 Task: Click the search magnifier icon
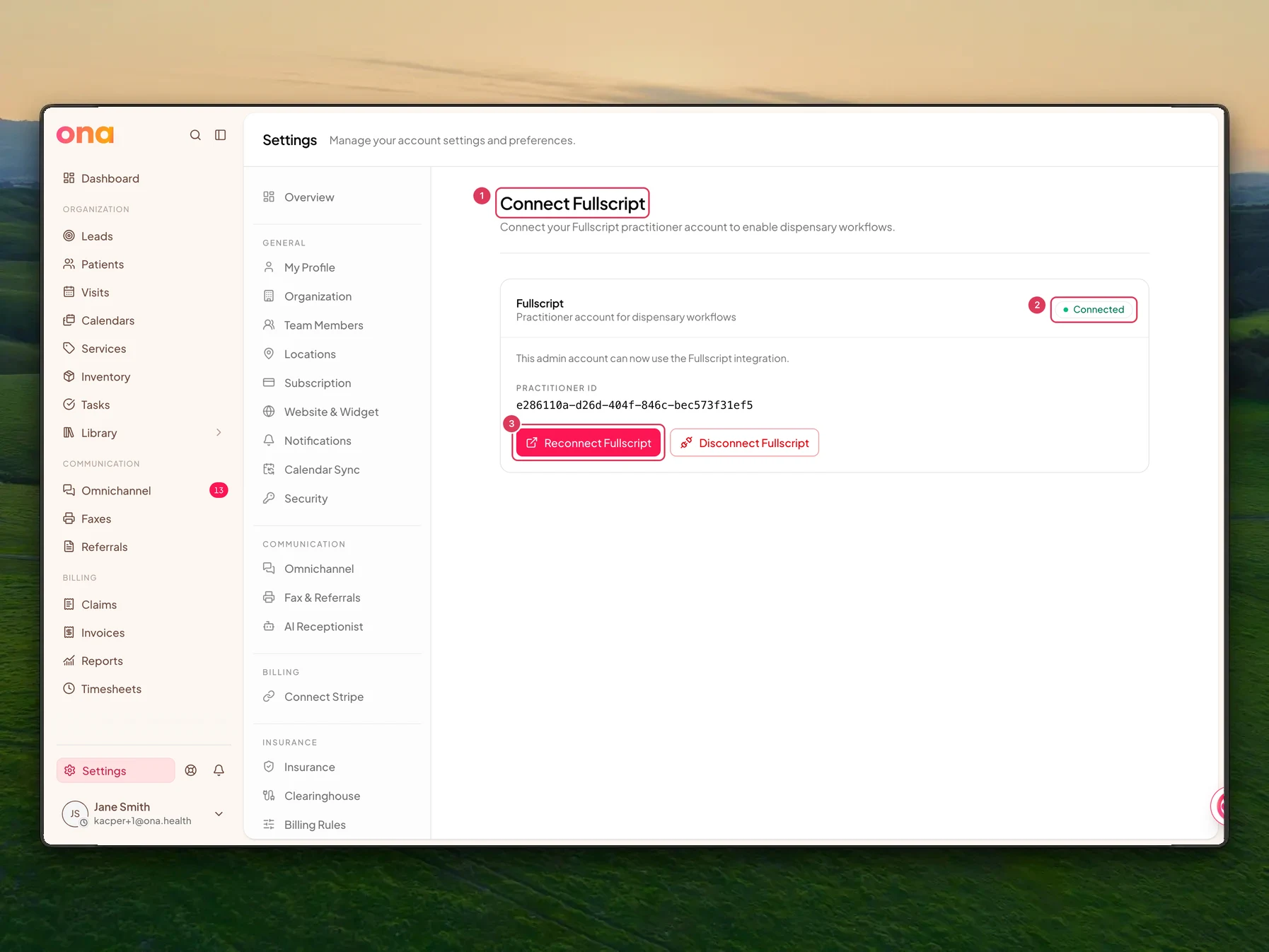[195, 135]
